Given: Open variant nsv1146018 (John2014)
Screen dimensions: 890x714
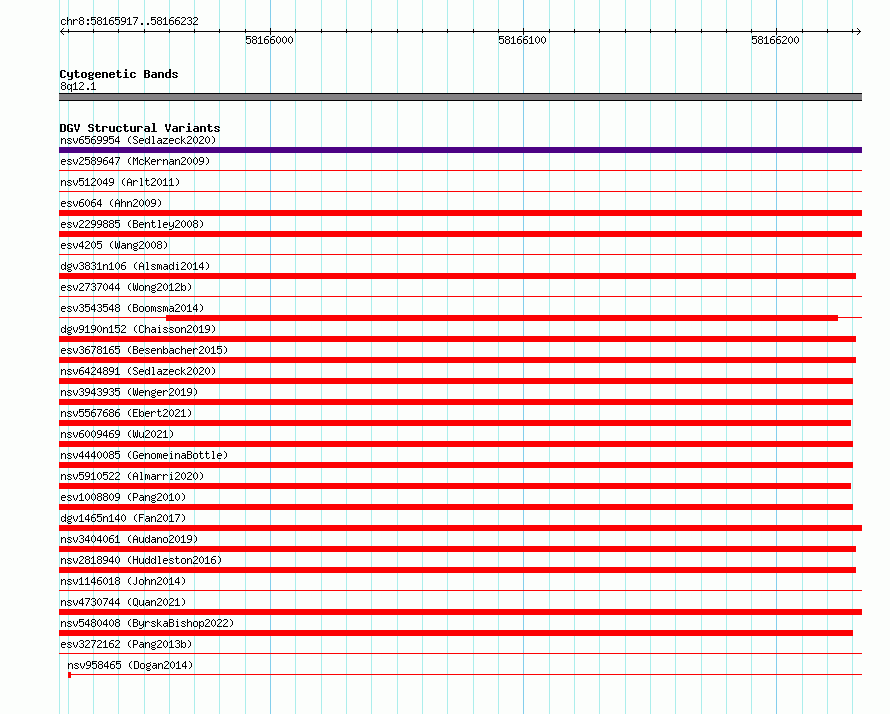Looking at the screenshot, I should point(123,581).
